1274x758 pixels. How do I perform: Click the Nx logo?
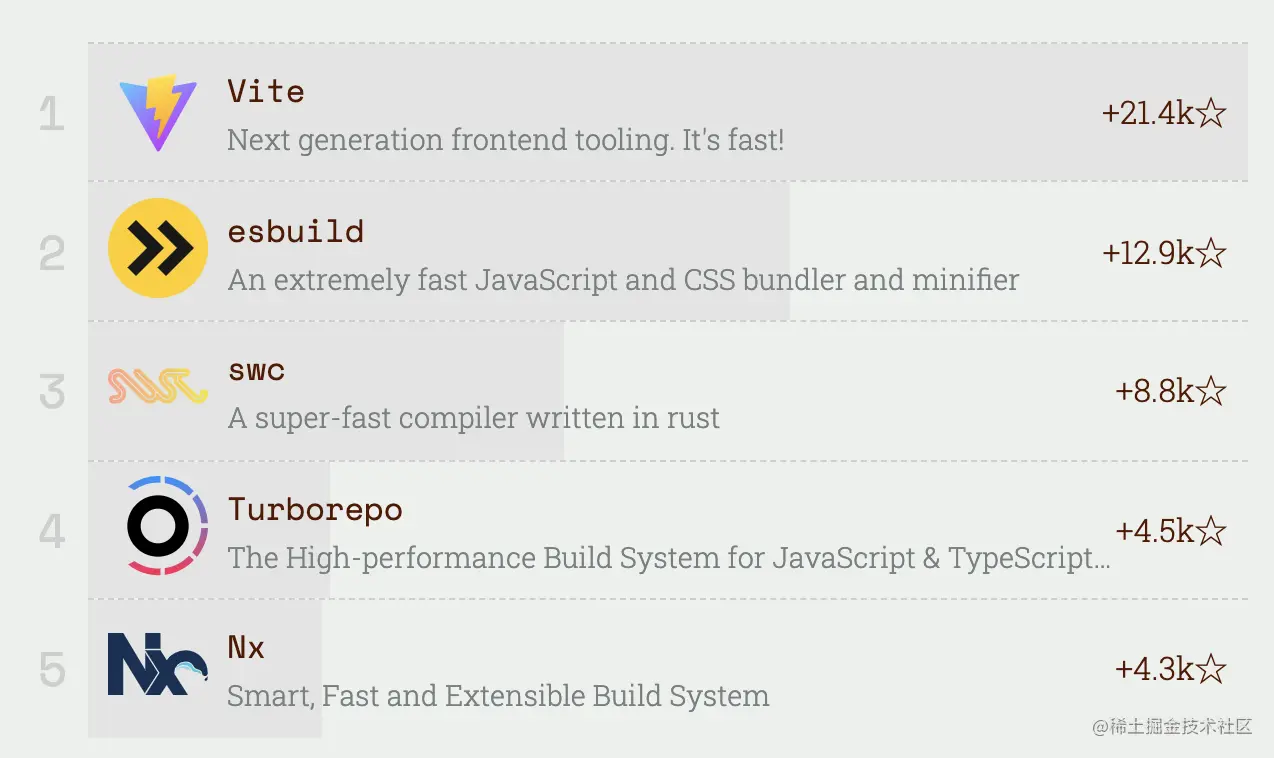pyautogui.click(x=158, y=664)
